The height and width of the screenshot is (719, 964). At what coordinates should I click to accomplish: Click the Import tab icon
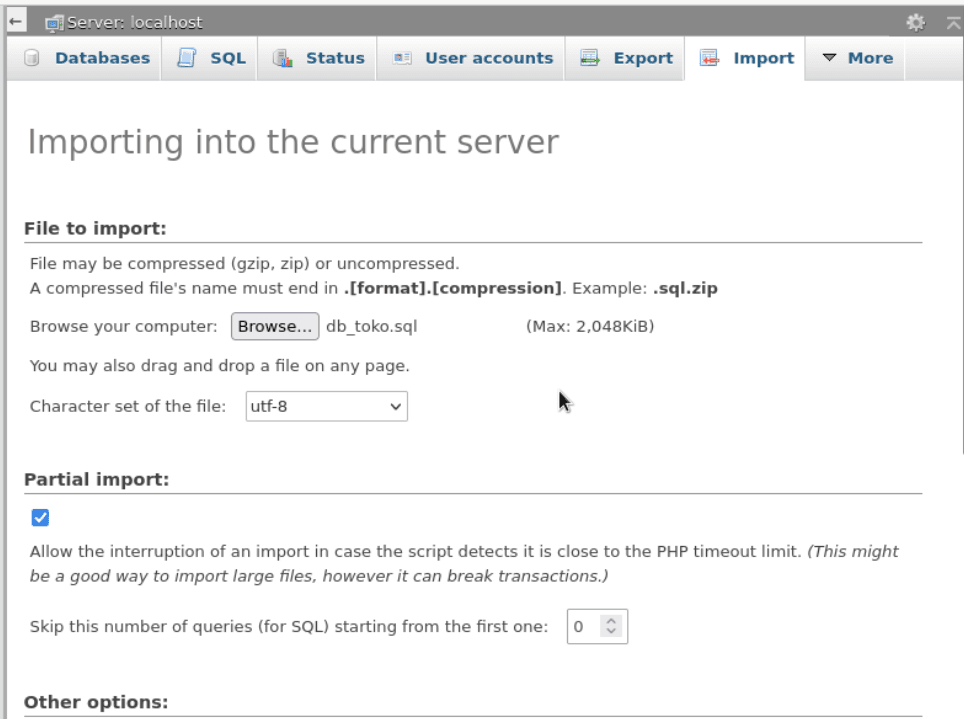(x=709, y=58)
